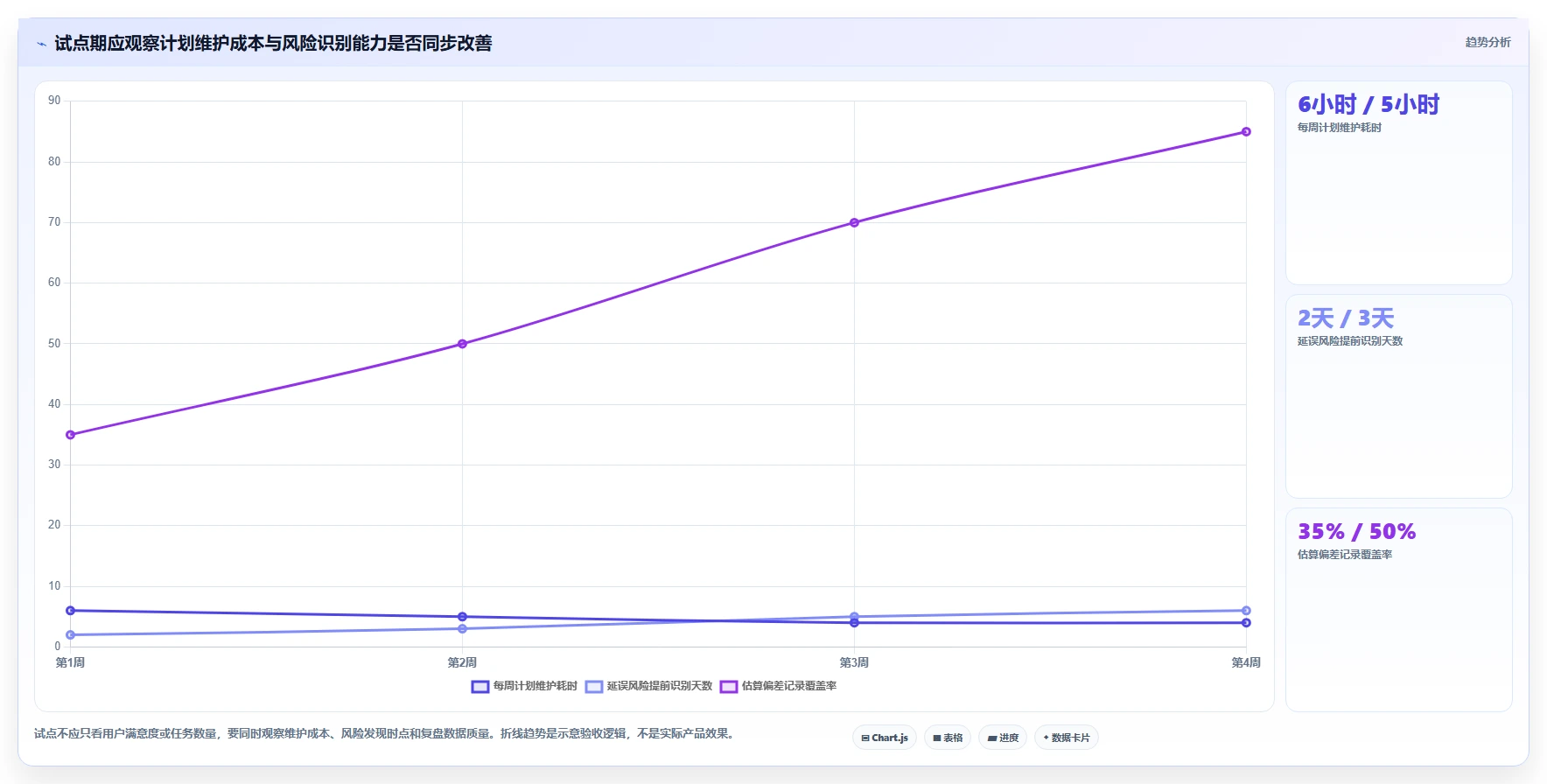Screen dimensions: 1547x784
Task: Click the 第4周 x-axis label
Action: coord(1246,663)
